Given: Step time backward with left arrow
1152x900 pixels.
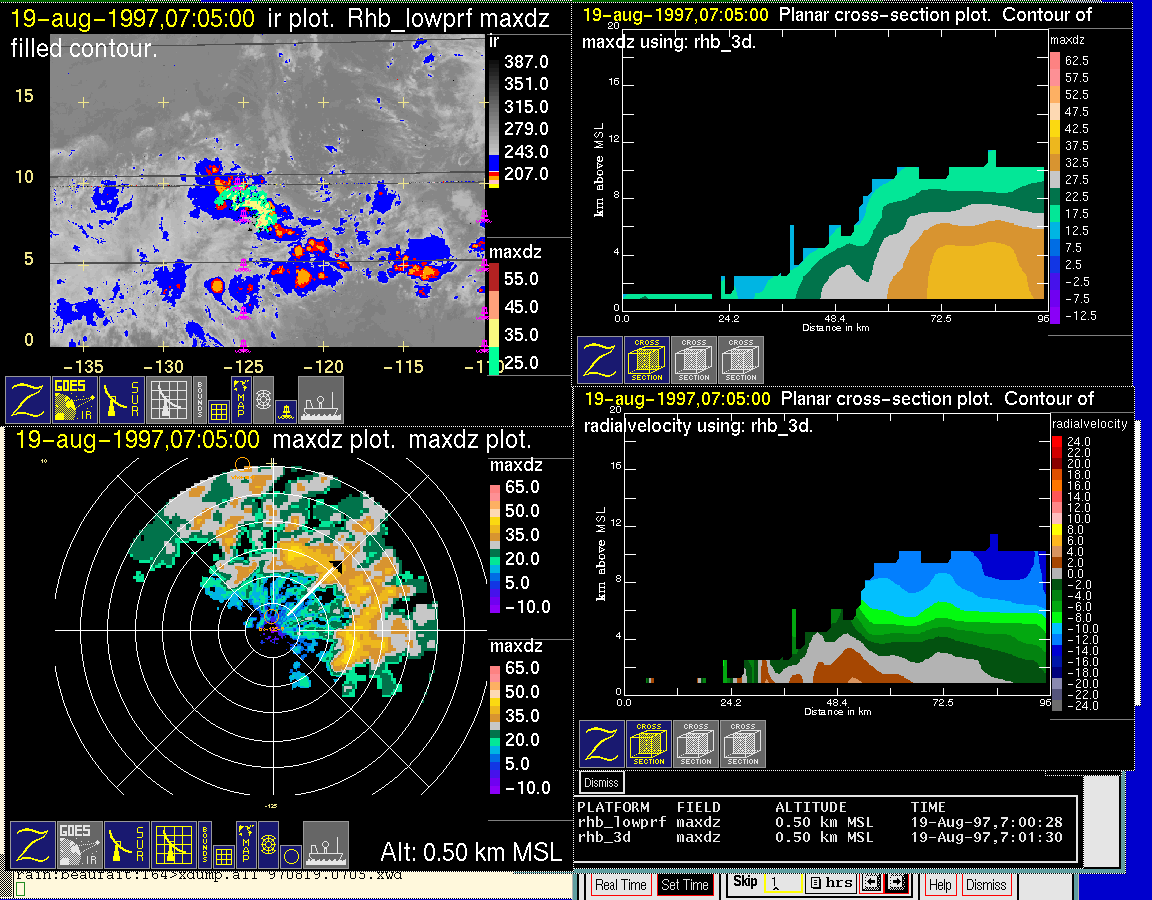Looking at the screenshot, I should [870, 883].
